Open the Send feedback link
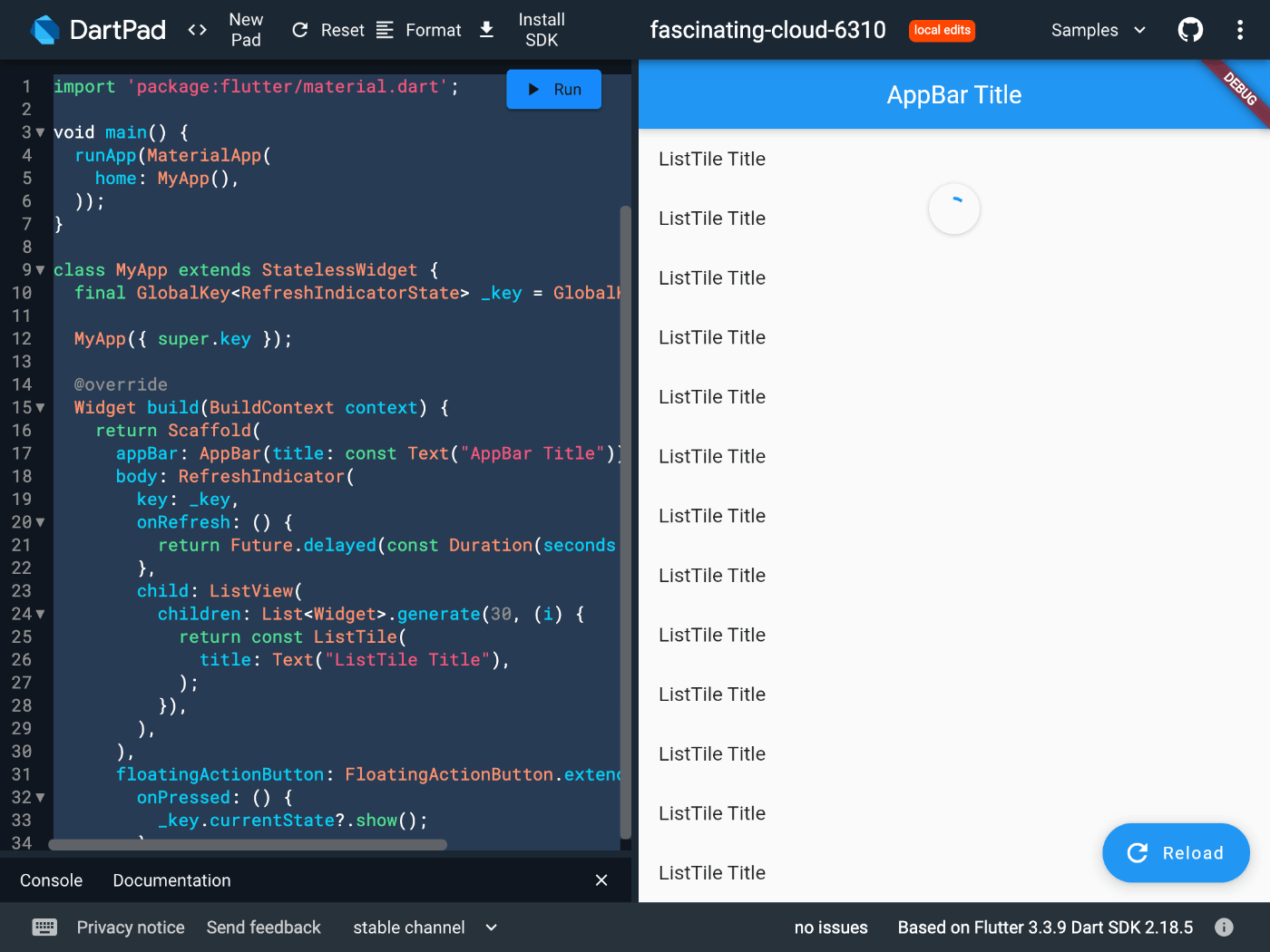This screenshot has width=1270, height=952. (x=263, y=928)
